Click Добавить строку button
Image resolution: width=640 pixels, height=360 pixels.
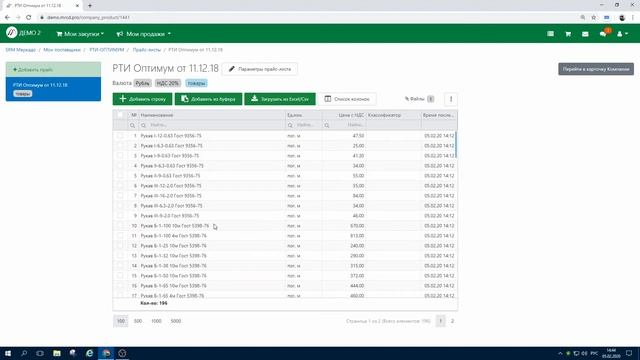coord(142,99)
